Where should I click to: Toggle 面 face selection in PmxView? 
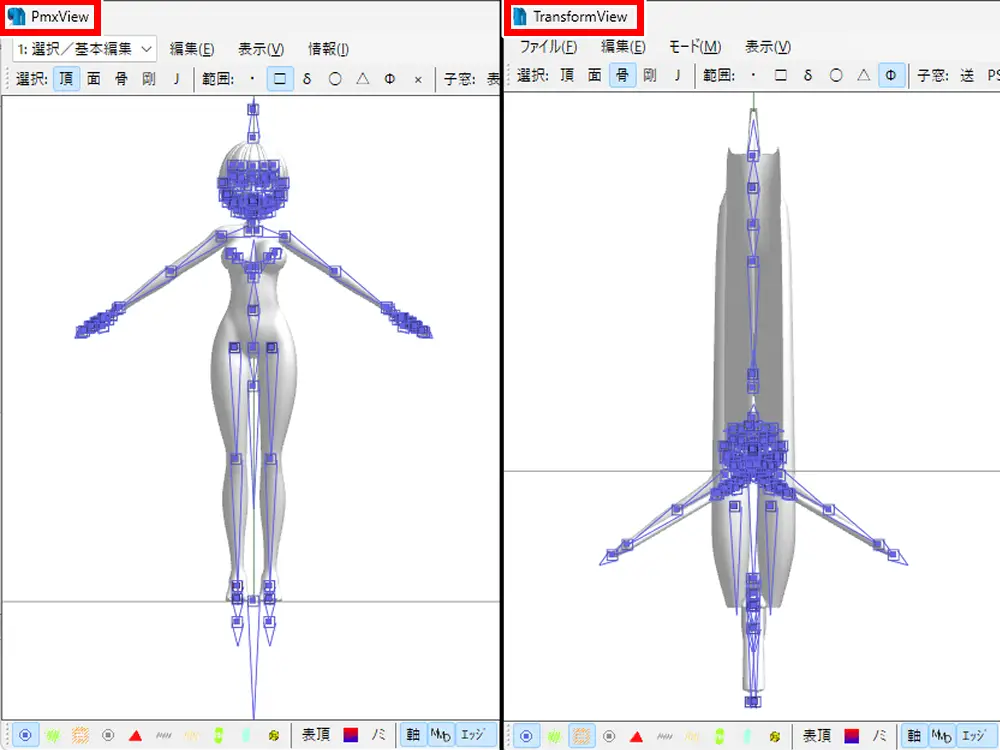point(94,78)
